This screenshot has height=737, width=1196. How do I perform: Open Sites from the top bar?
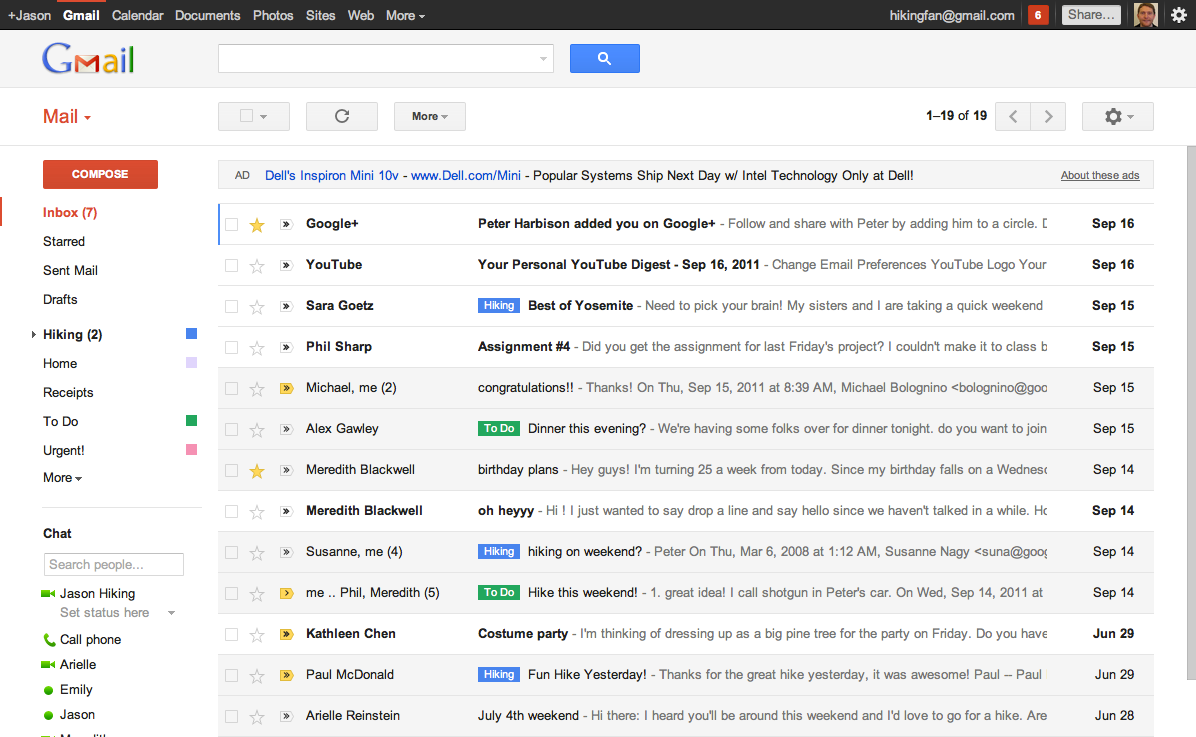[320, 15]
